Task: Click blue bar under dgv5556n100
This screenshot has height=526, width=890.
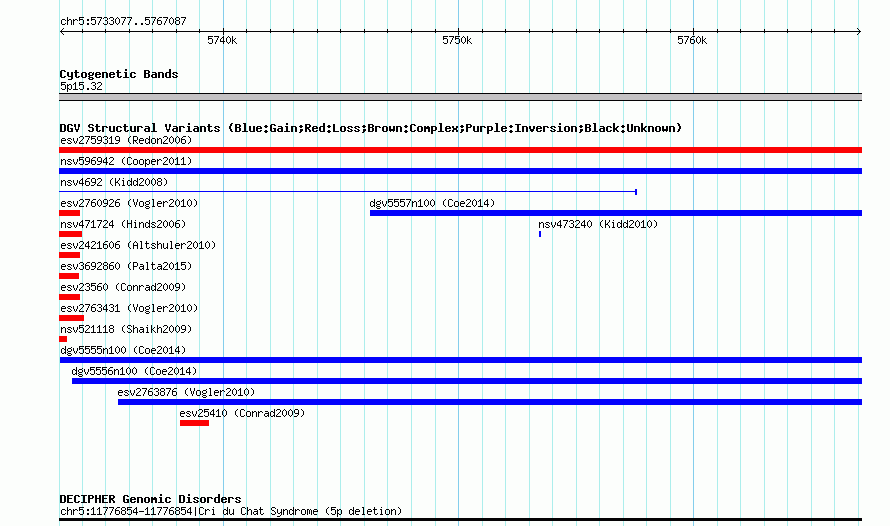Action: [467, 381]
